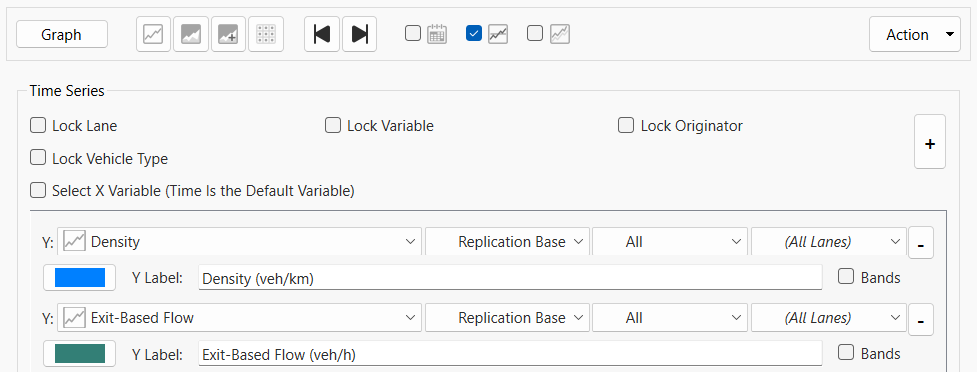Click the Graph button
Image resolution: width=977 pixels, height=372 pixels.
click(x=62, y=34)
